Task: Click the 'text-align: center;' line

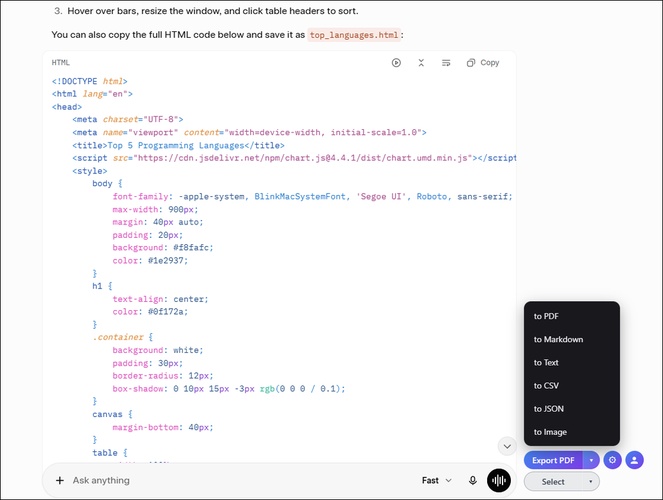Action: coord(160,299)
